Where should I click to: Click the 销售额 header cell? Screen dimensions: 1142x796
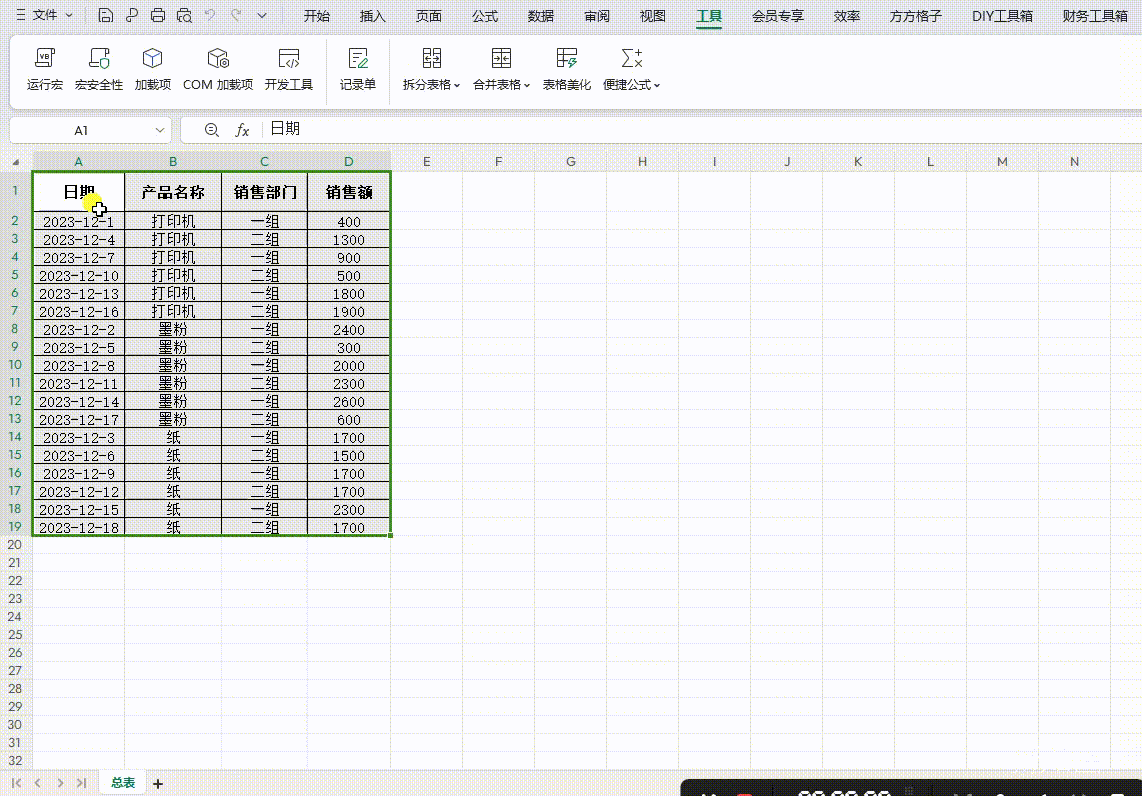(x=349, y=192)
